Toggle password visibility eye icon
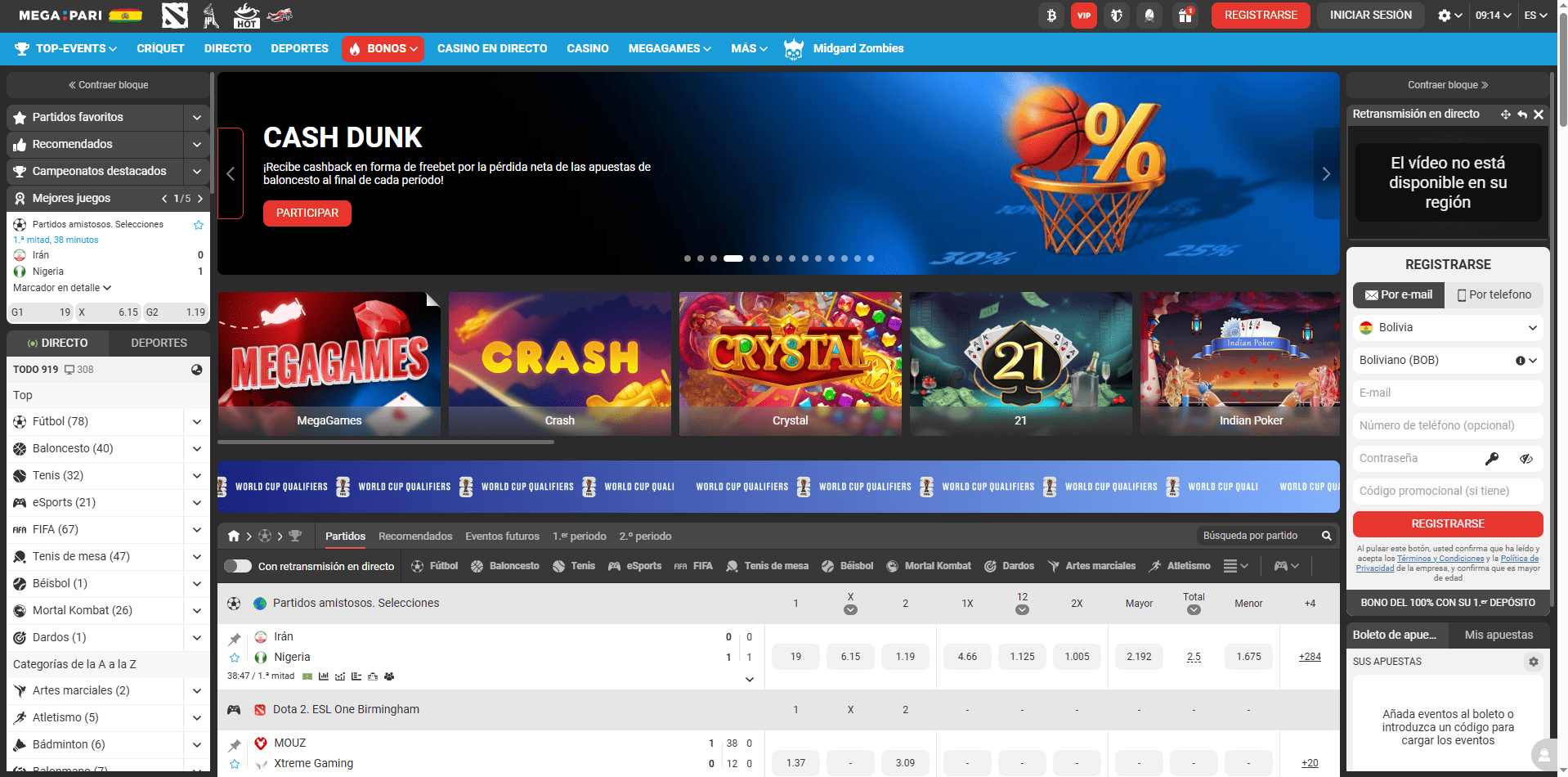Screen dimensions: 1568x777 coord(1525,459)
